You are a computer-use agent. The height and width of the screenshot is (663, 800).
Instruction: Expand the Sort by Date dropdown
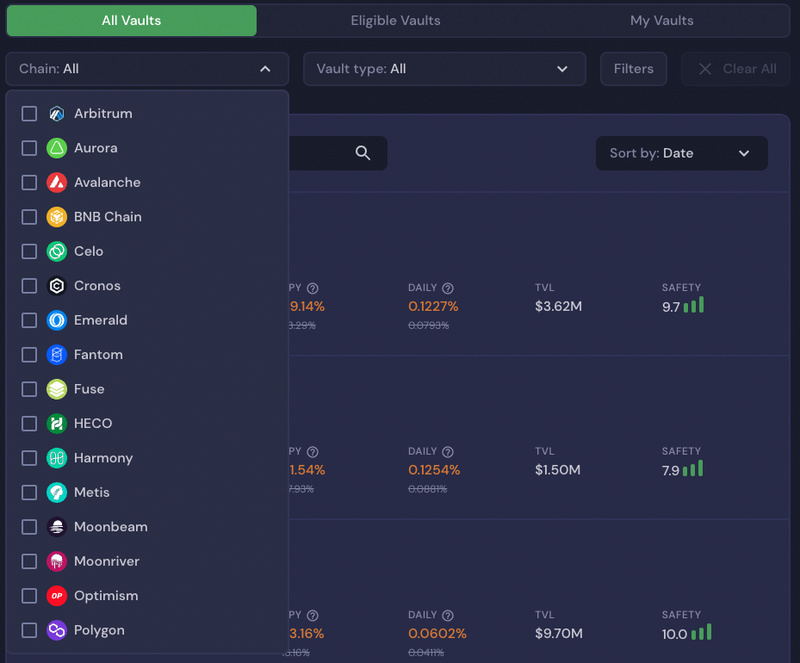(681, 153)
